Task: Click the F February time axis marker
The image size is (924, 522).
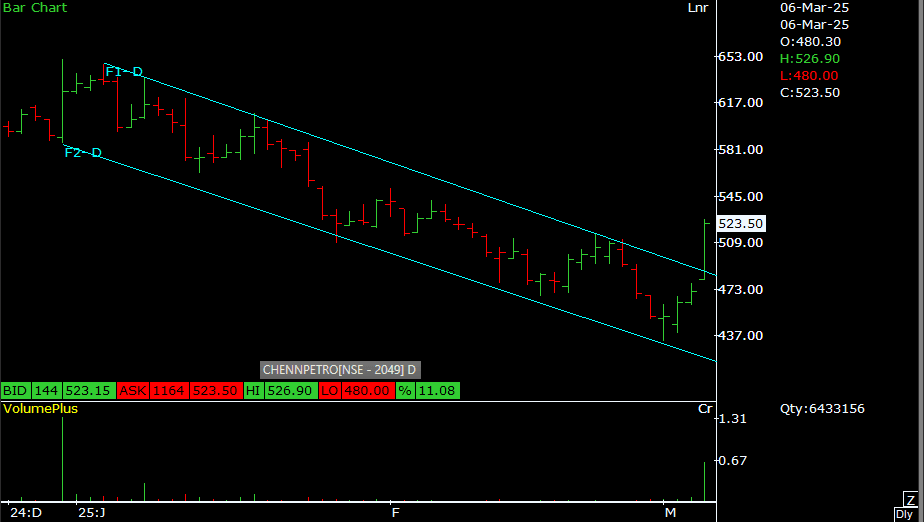Action: pyautogui.click(x=395, y=513)
